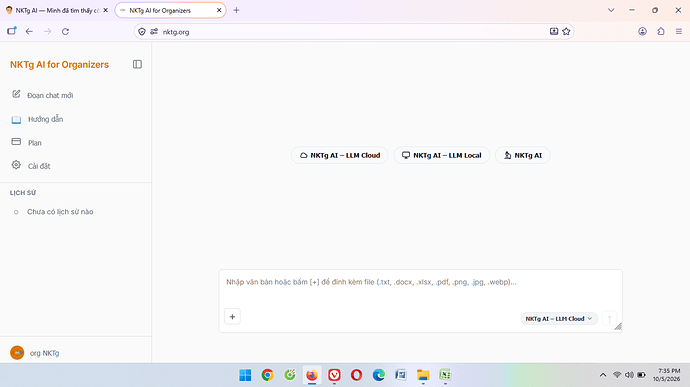Viewport: 690px width, 387px height.
Task: Click the NKTg AI for Organizers title
Action: pyautogui.click(x=59, y=65)
